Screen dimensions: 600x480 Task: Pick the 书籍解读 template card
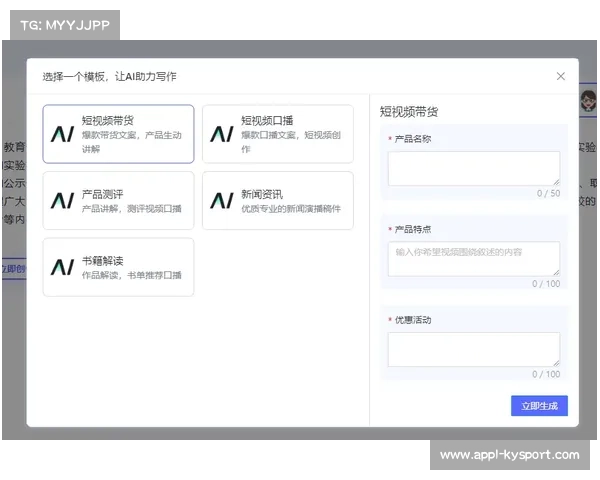(x=119, y=267)
